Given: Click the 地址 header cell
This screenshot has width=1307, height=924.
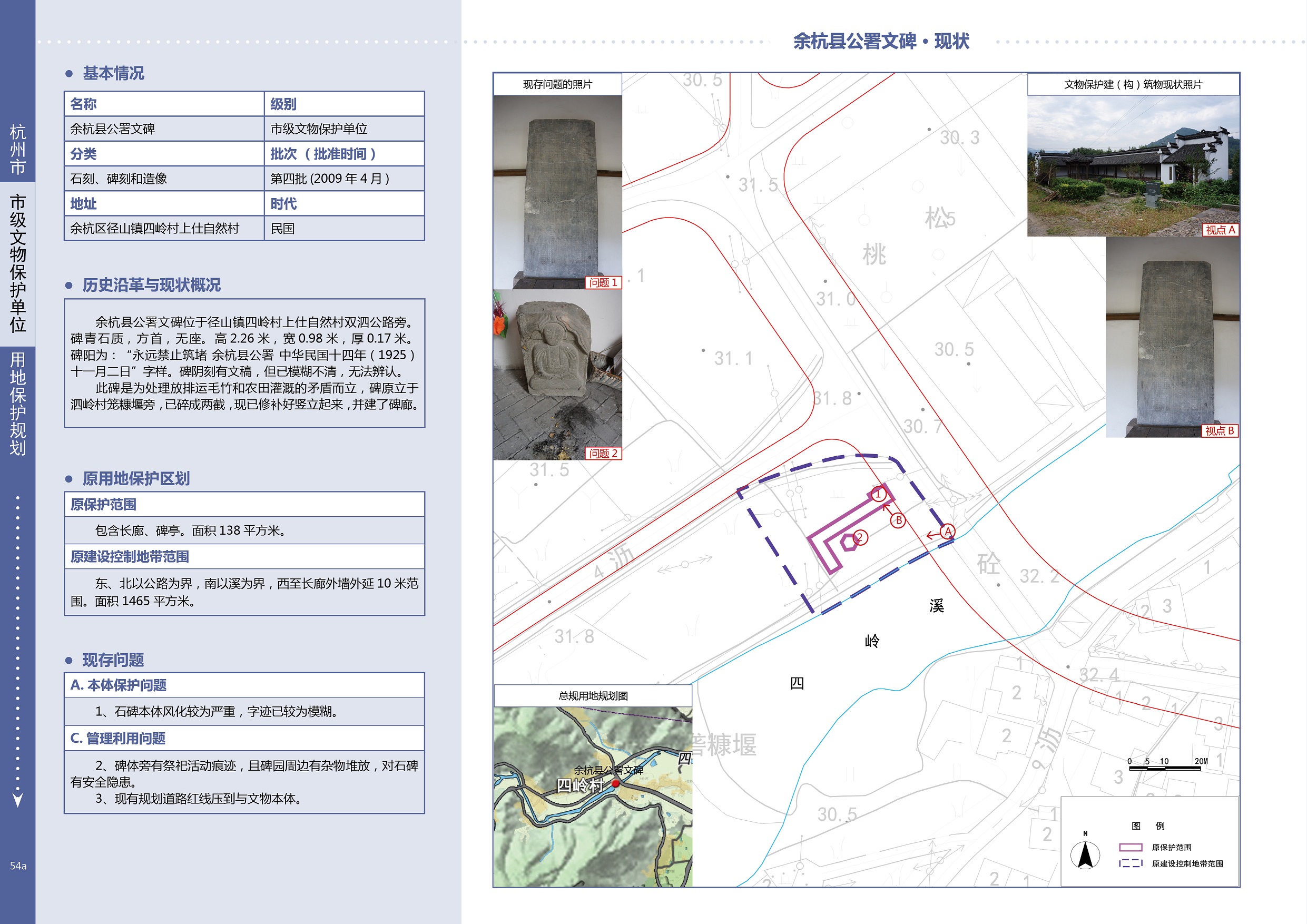Looking at the screenshot, I should [x=164, y=204].
